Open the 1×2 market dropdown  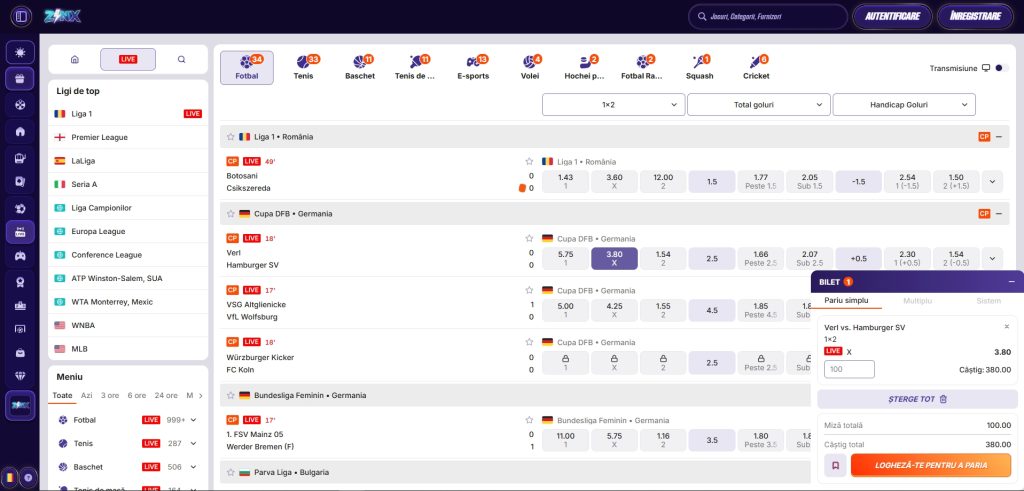pos(613,104)
